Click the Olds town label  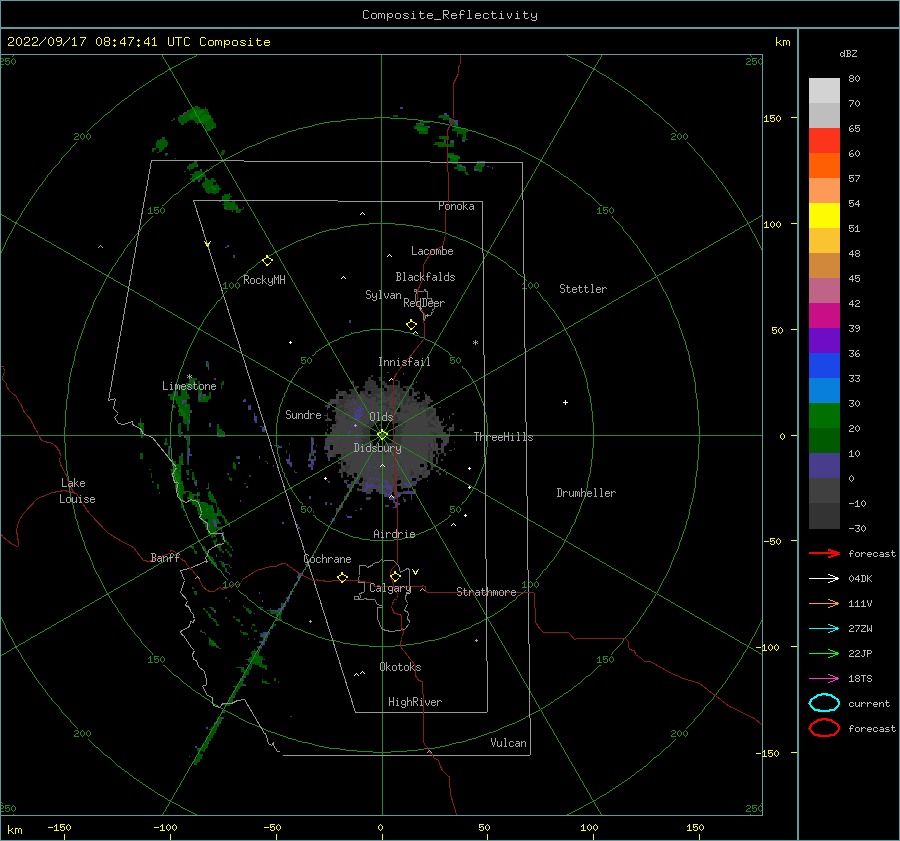(381, 417)
